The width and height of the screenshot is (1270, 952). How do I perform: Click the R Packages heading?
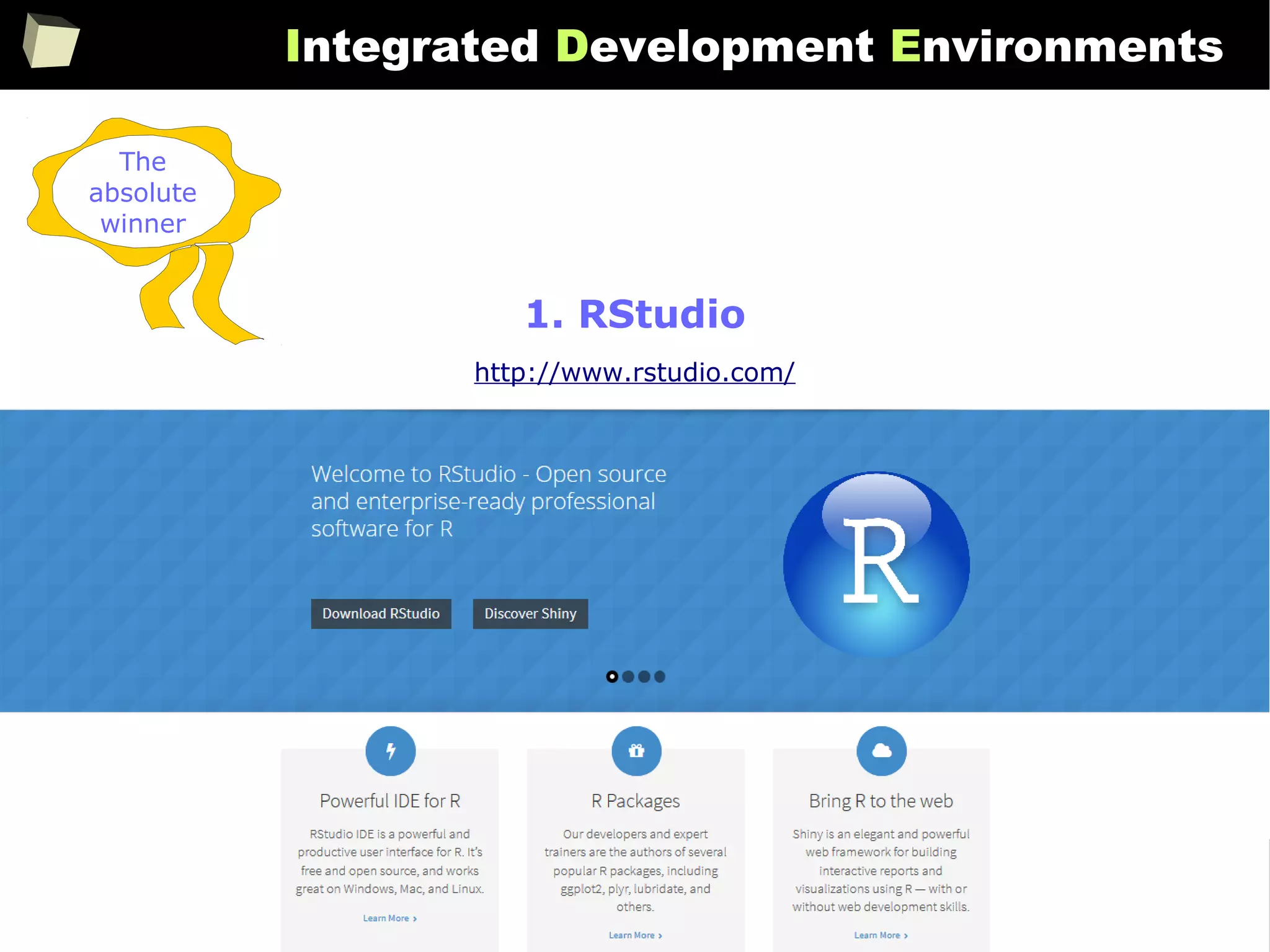[x=636, y=801]
